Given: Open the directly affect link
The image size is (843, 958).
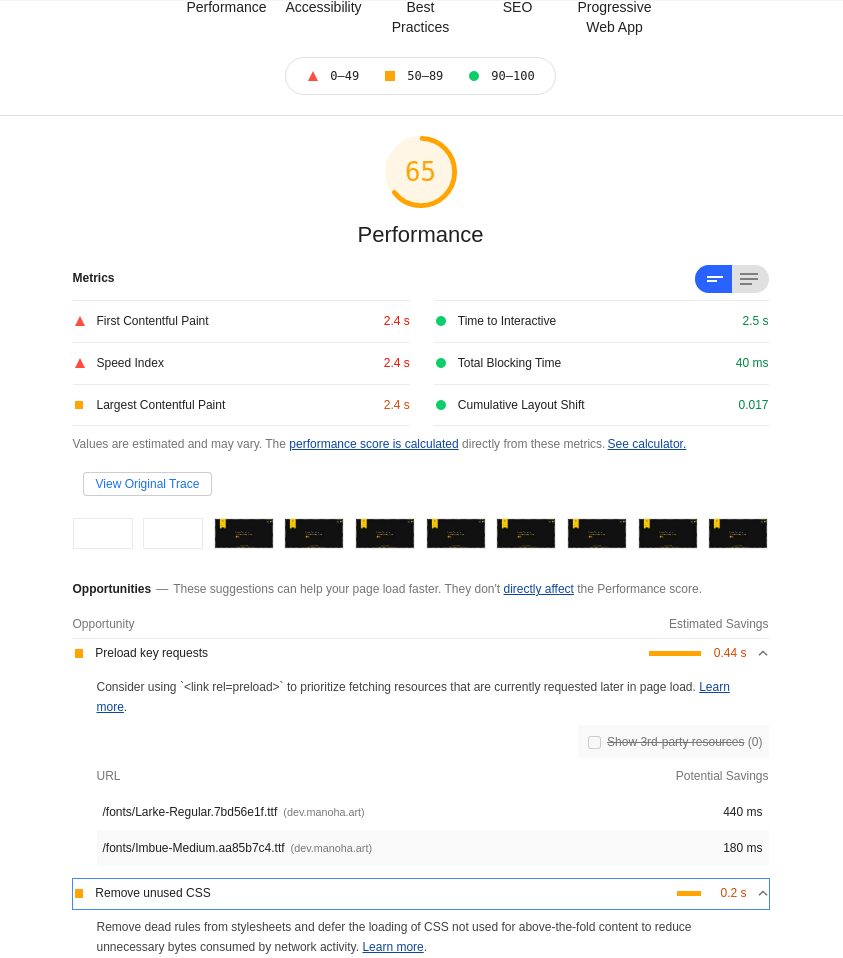Looking at the screenshot, I should [538, 588].
